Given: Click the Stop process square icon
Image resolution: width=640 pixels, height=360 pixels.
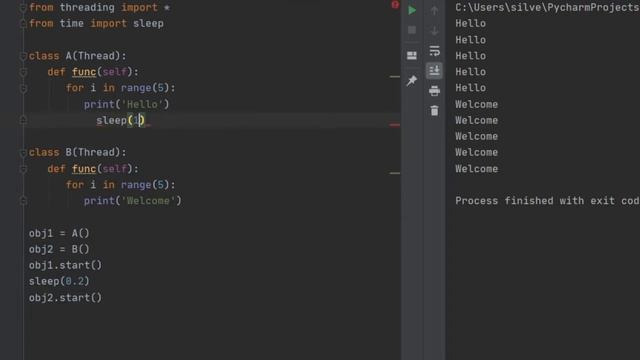Looking at the screenshot, I should click(x=412, y=30).
